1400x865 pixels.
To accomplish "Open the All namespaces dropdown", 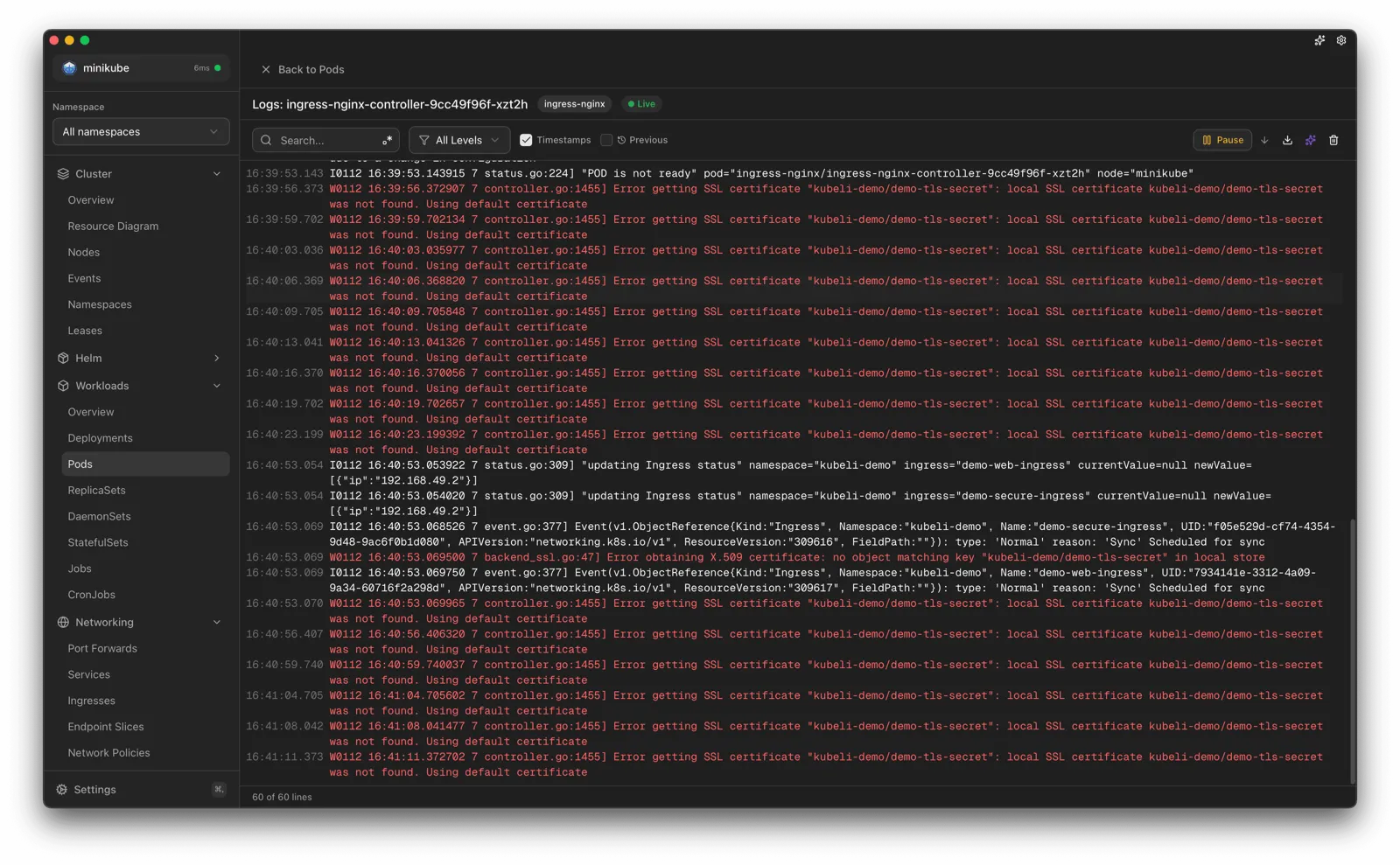I will pyautogui.click(x=141, y=131).
